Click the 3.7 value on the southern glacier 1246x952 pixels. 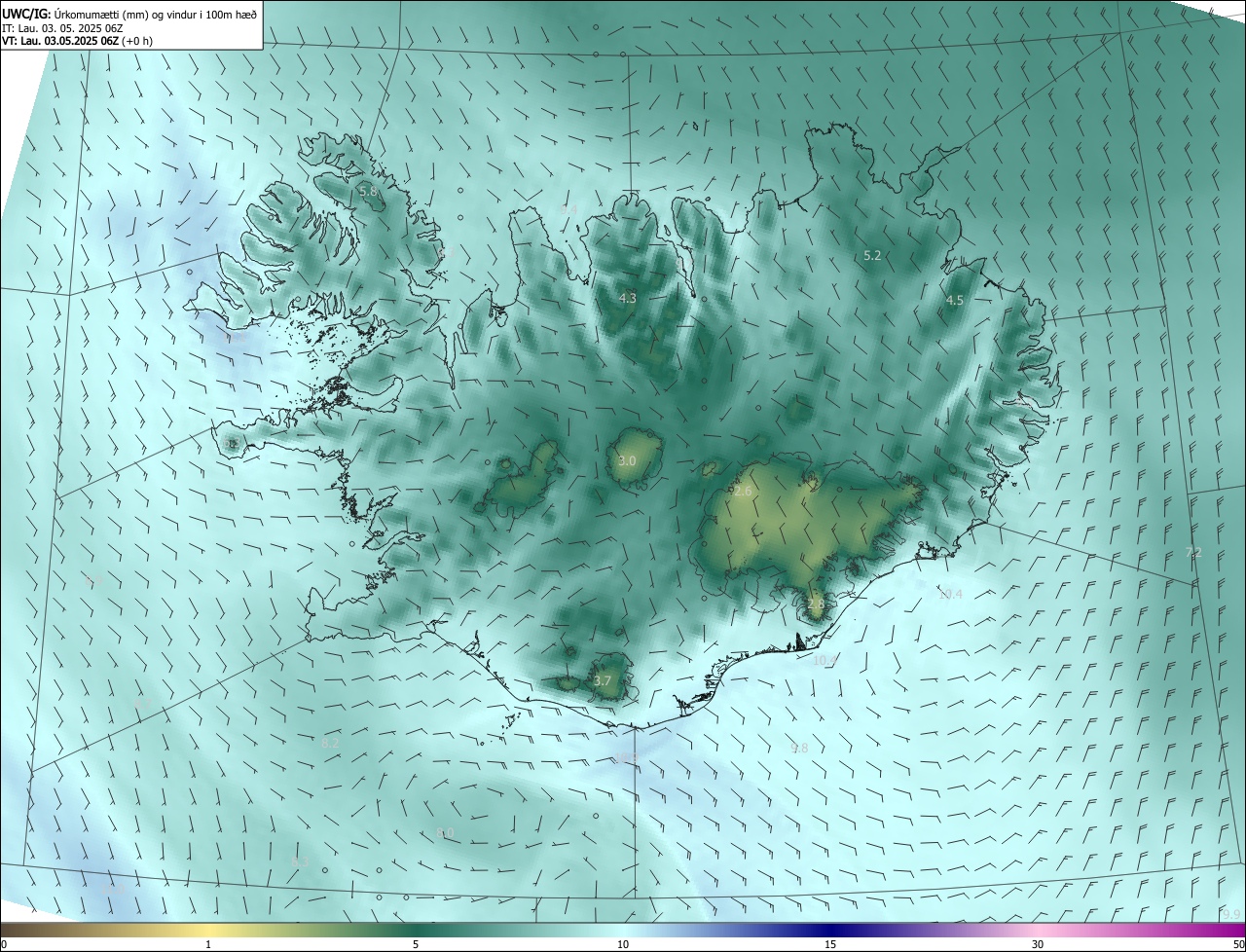[x=603, y=680]
